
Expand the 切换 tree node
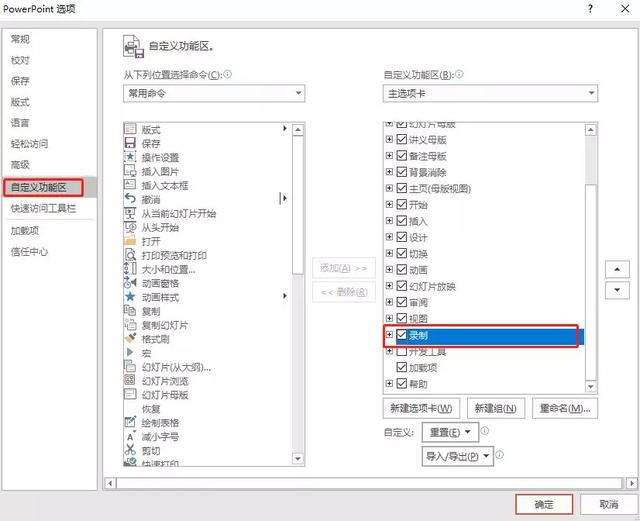[x=389, y=253]
